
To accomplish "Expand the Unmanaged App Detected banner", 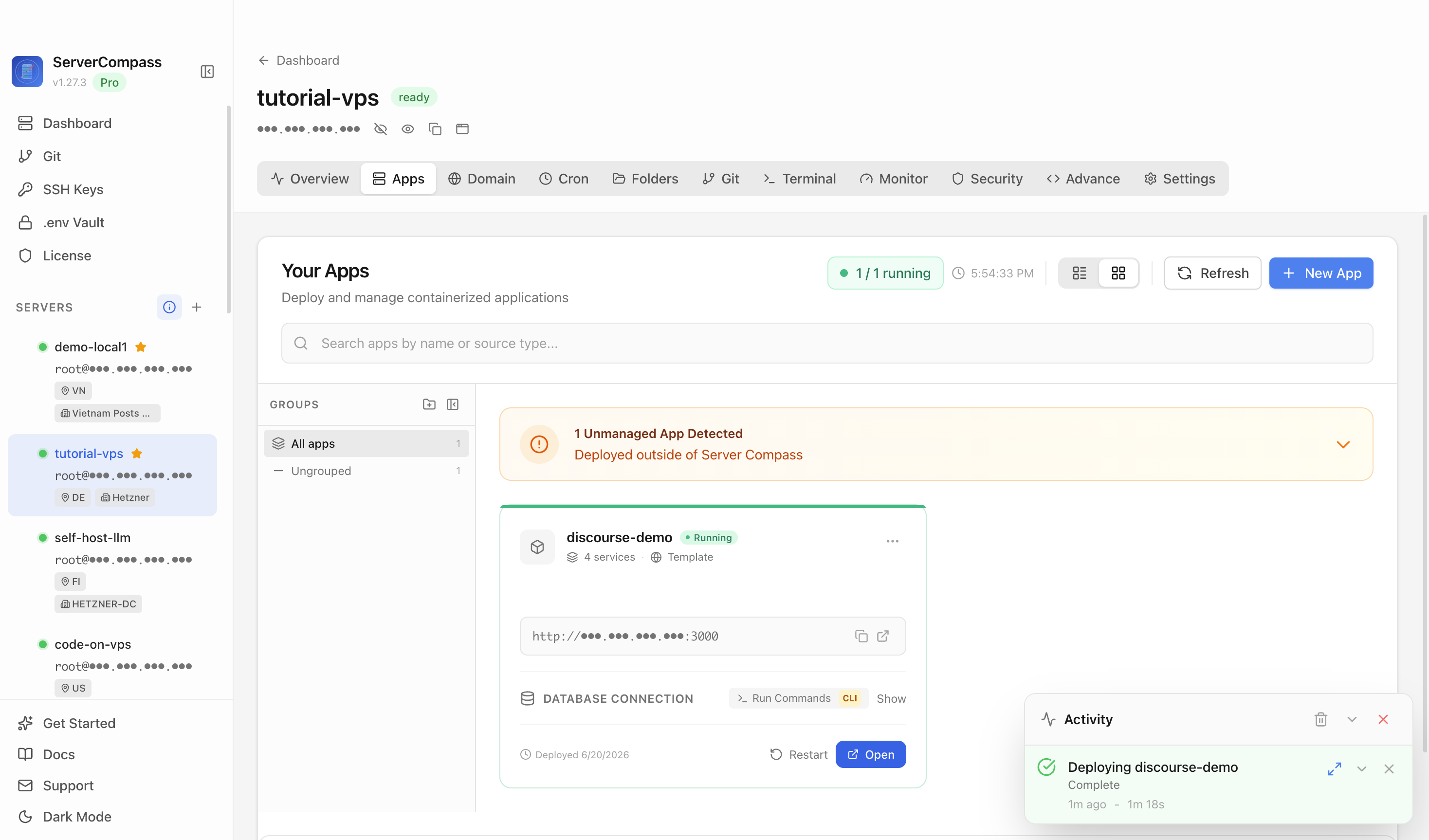I will [1343, 444].
